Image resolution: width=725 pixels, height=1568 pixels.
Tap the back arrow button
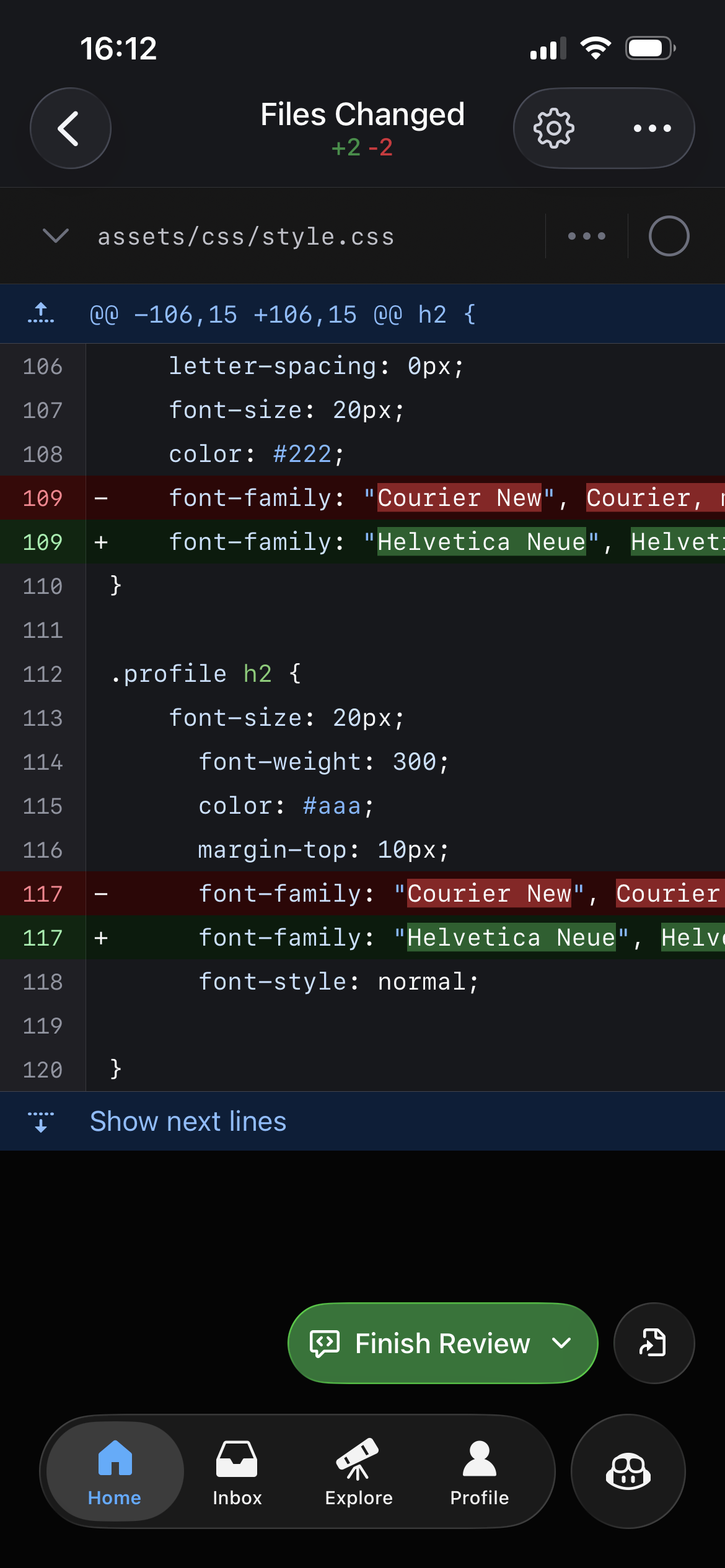pos(70,128)
